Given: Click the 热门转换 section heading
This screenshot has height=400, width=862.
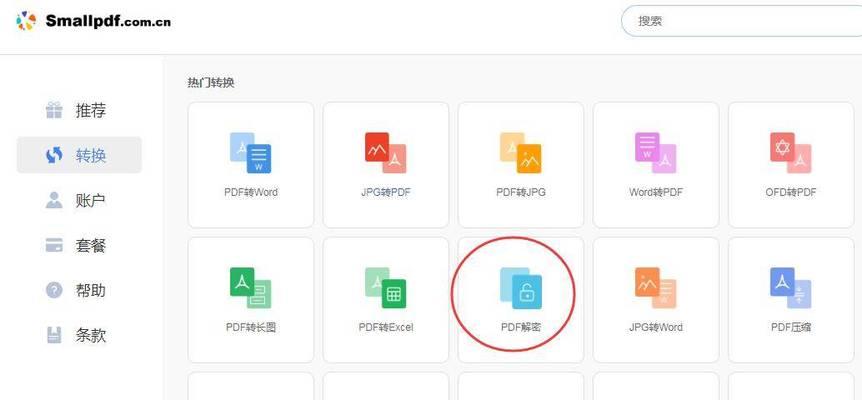Looking at the screenshot, I should 211,83.
